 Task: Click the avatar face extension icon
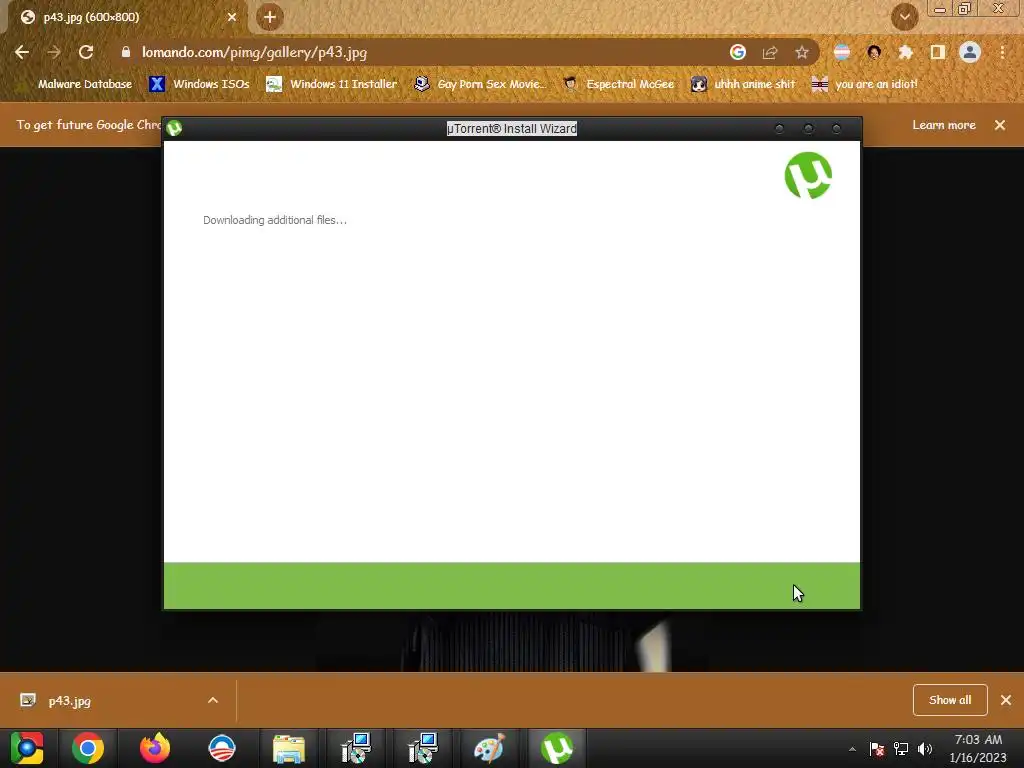[x=874, y=52]
